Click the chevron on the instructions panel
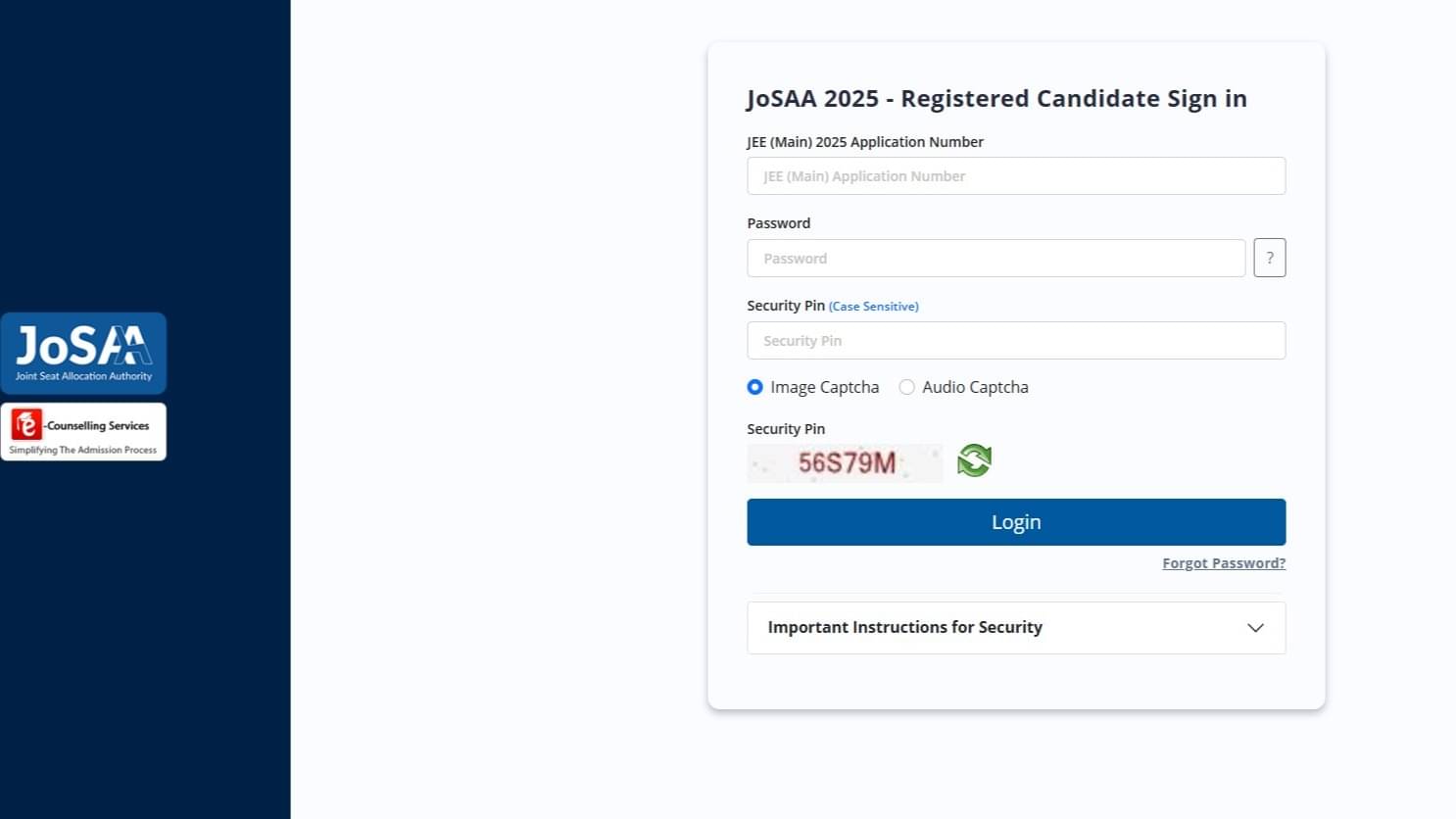Viewport: 1456px width, 819px height. pyautogui.click(x=1255, y=628)
